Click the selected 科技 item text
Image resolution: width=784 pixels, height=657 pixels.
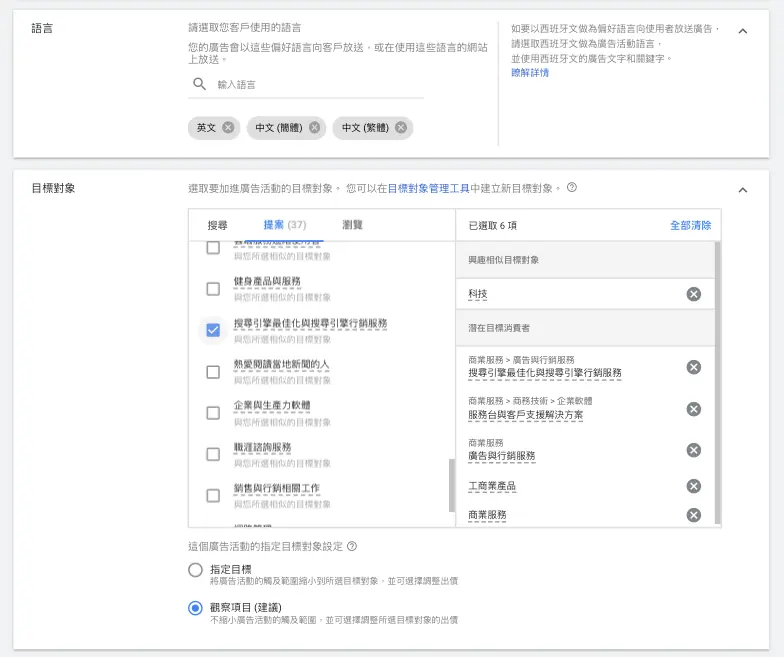[x=478, y=294]
